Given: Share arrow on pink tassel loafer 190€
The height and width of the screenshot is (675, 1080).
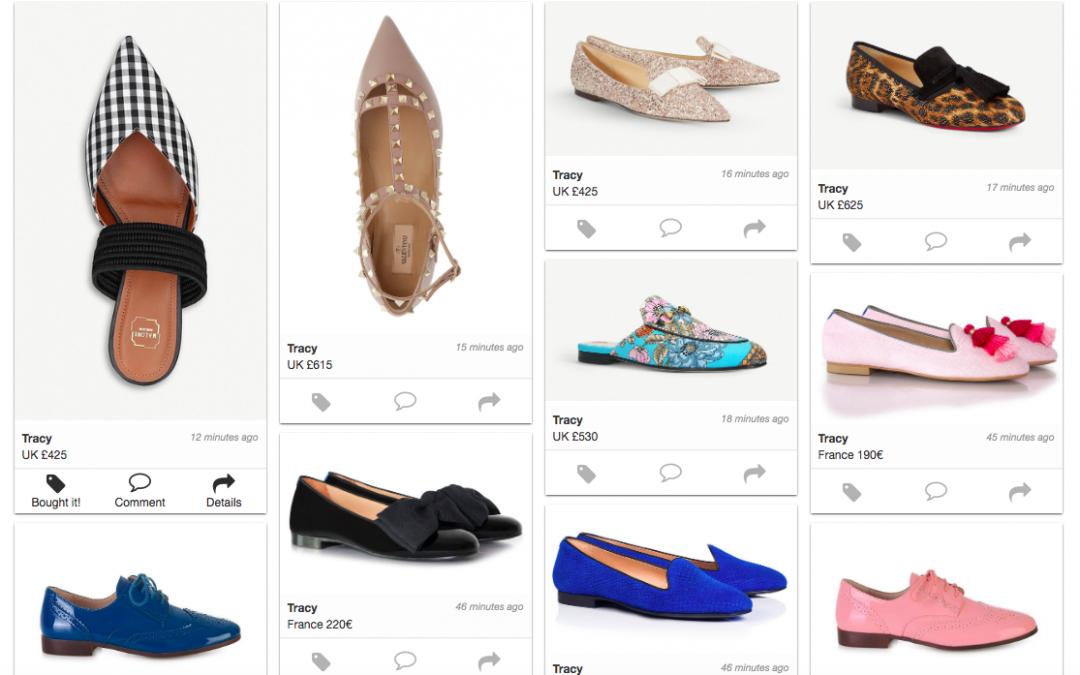Looking at the screenshot, I should (x=1020, y=492).
